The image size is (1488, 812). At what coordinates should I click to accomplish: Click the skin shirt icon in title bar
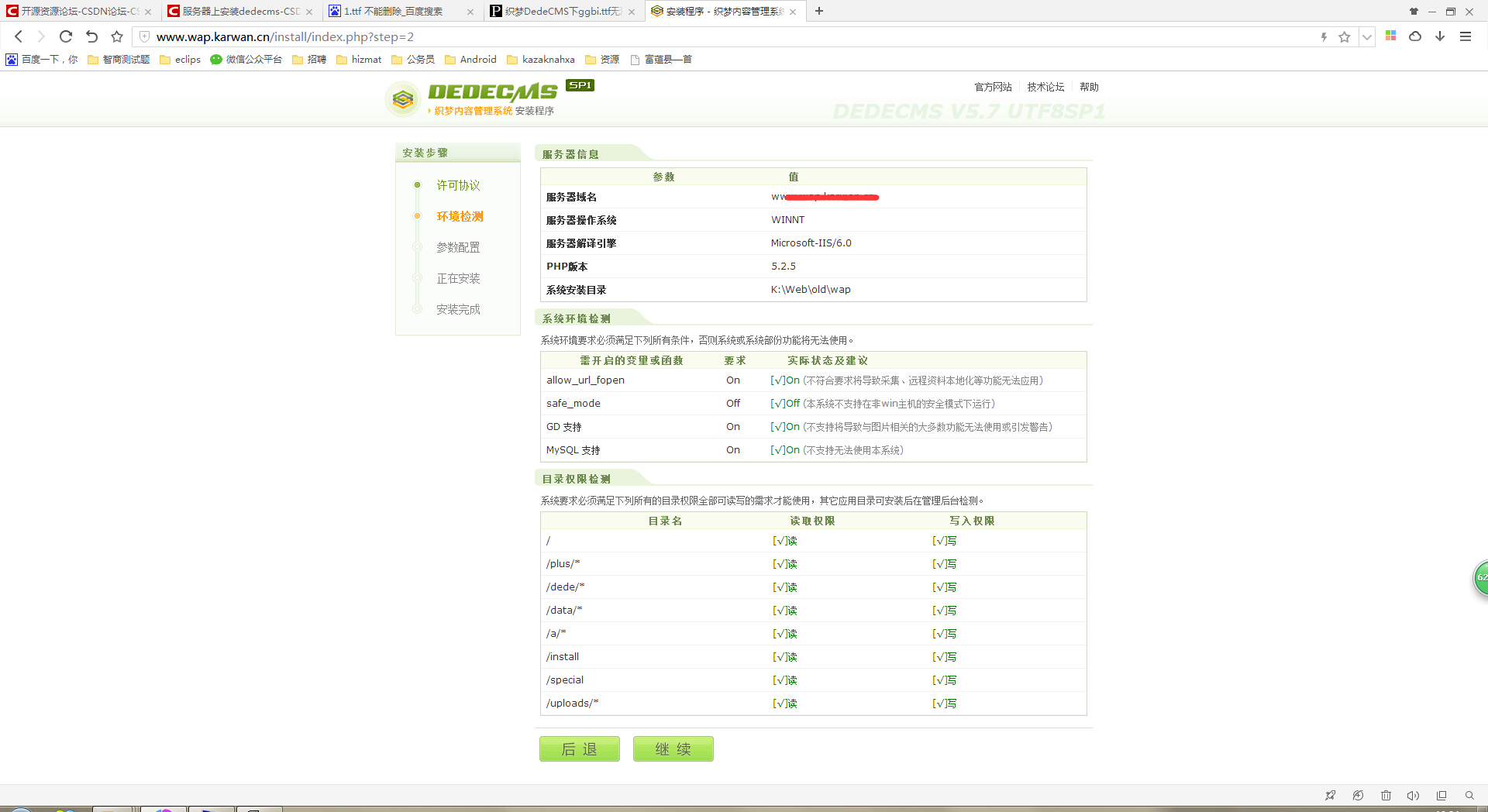pyautogui.click(x=1414, y=11)
